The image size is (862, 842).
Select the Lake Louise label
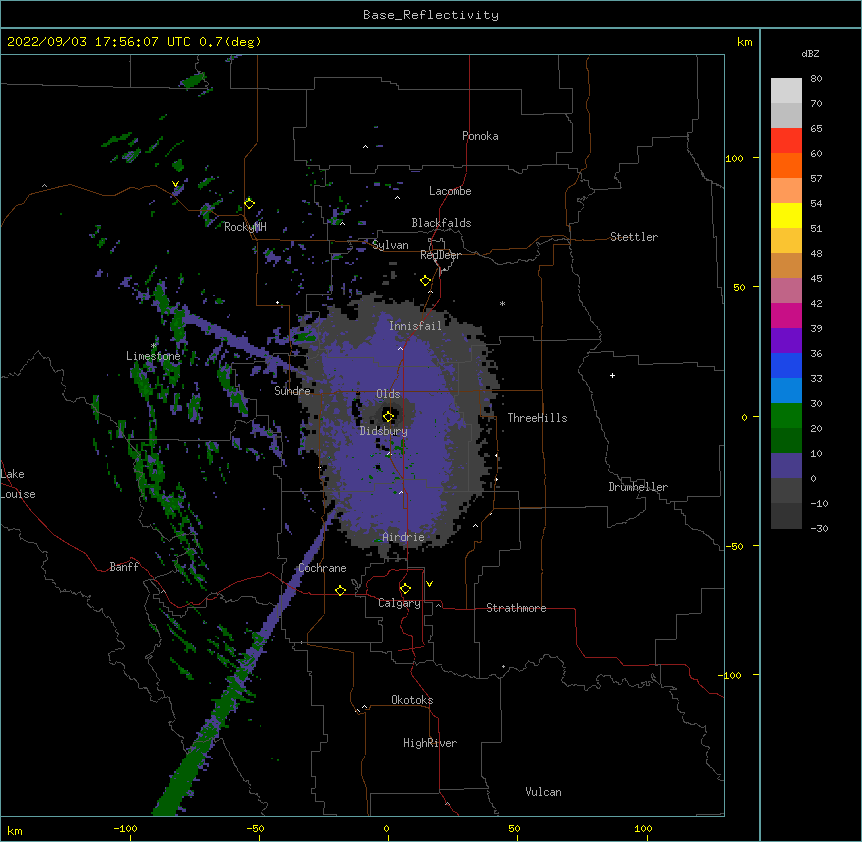18,484
